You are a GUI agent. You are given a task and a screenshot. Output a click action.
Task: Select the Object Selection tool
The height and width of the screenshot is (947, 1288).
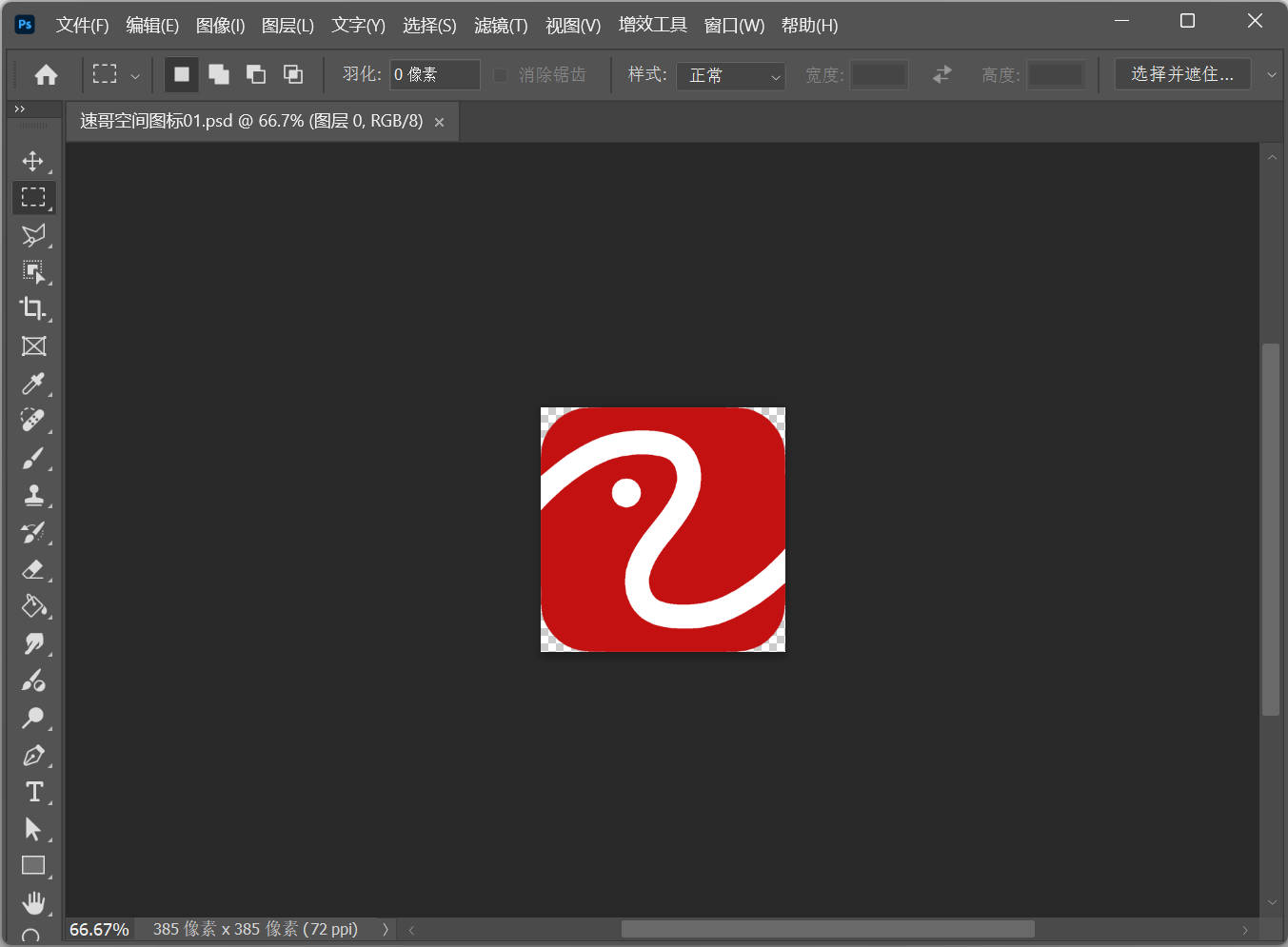click(33, 272)
